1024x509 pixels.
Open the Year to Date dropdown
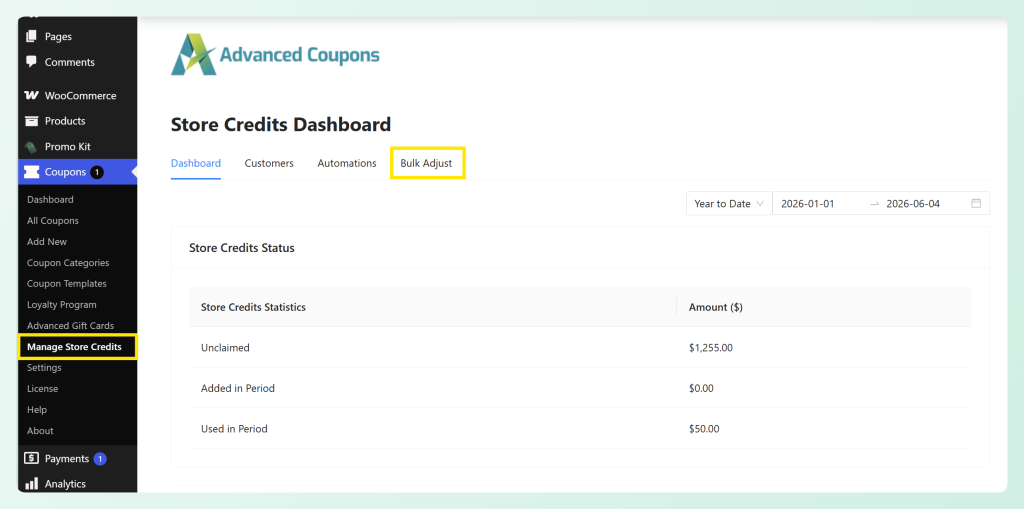729,203
